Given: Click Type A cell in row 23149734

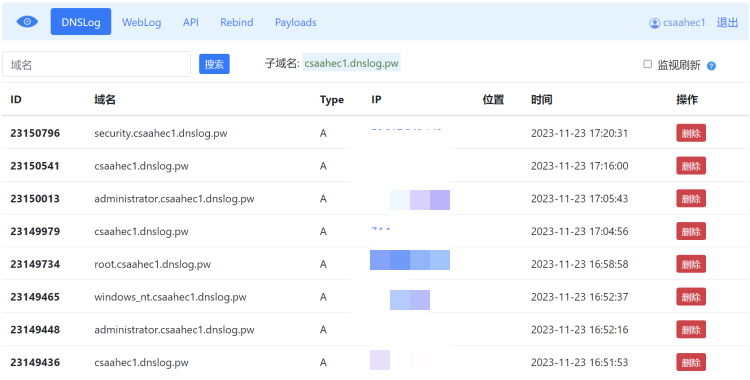Looking at the screenshot, I should [323, 264].
